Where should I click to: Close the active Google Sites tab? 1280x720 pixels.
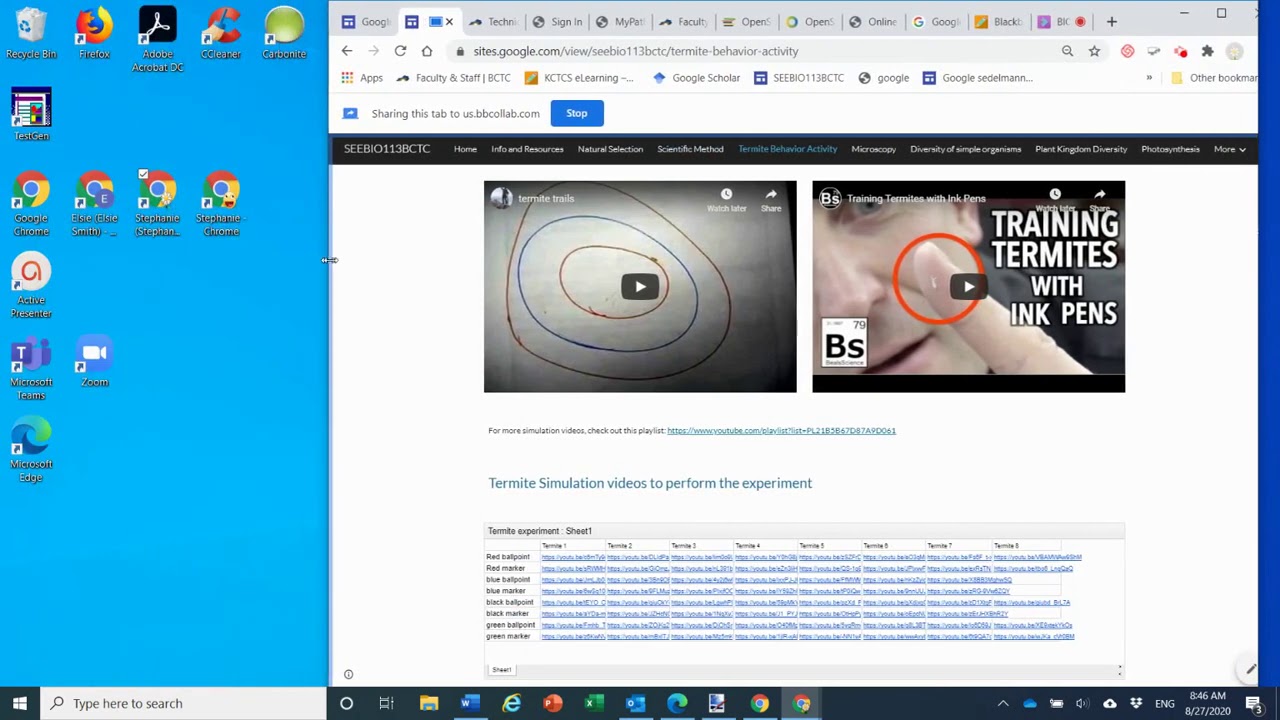coord(449,21)
